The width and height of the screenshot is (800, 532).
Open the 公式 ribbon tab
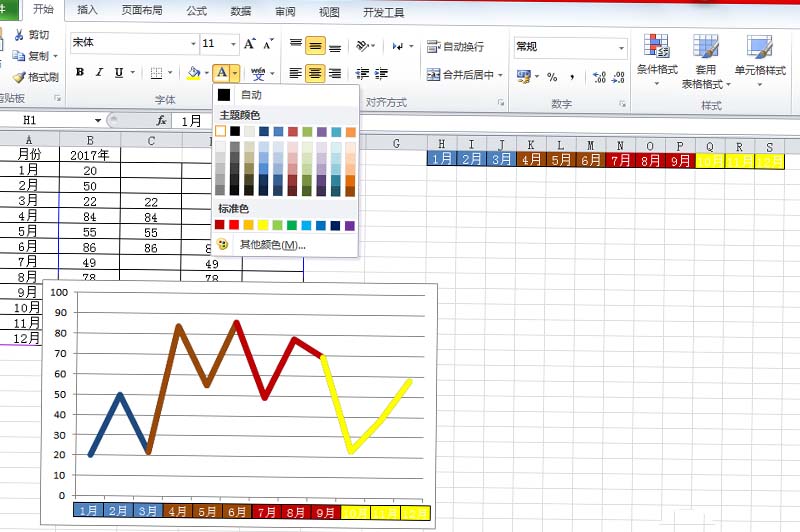196,12
